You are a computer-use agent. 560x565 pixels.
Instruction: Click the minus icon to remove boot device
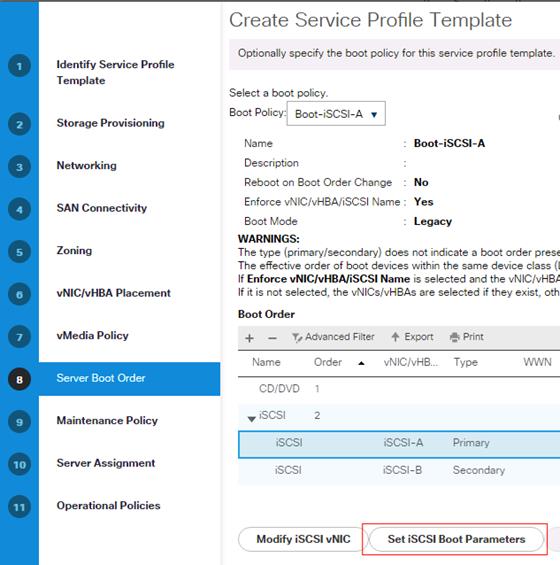(272, 338)
